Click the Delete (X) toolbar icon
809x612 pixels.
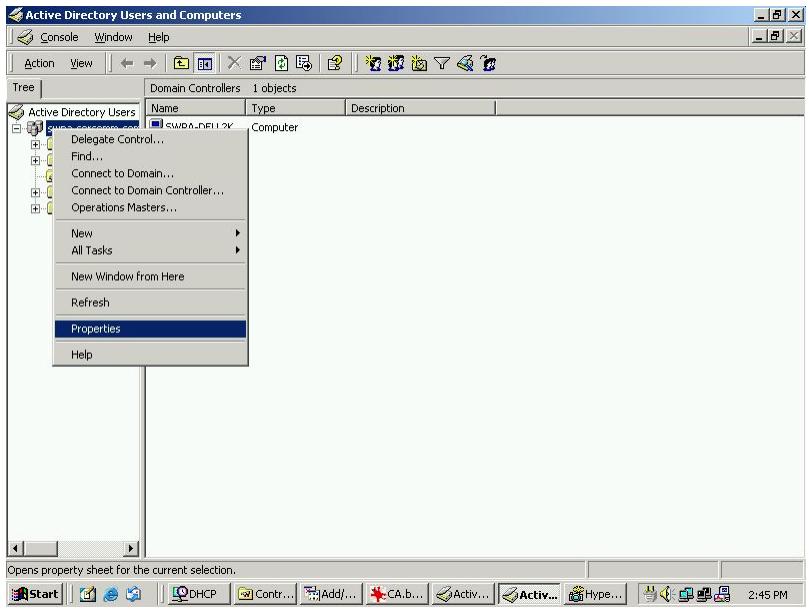click(x=234, y=62)
